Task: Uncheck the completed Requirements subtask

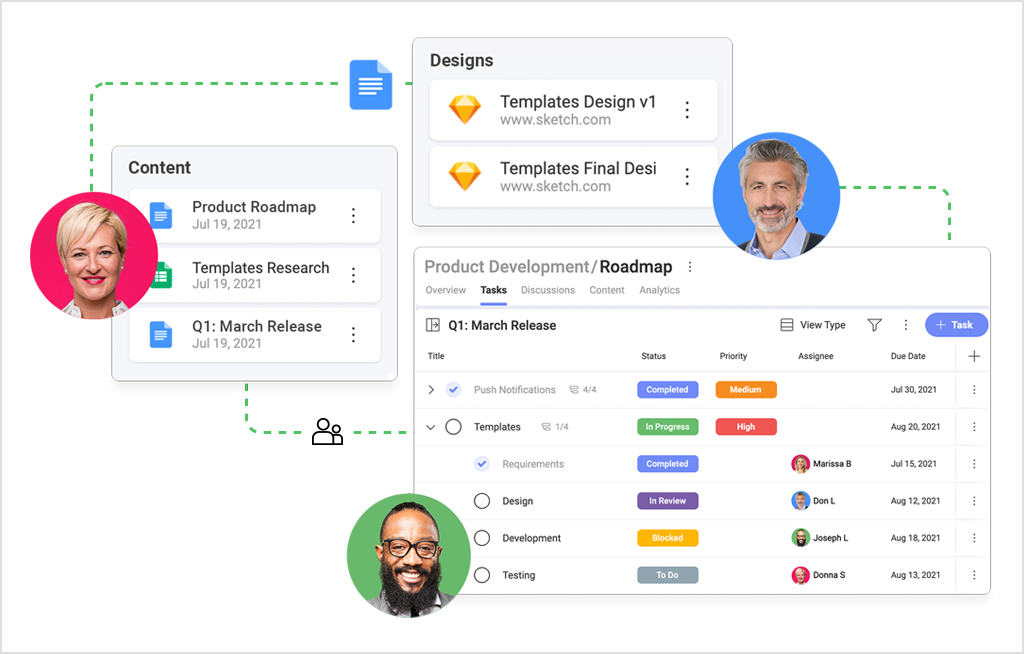Action: coord(481,463)
